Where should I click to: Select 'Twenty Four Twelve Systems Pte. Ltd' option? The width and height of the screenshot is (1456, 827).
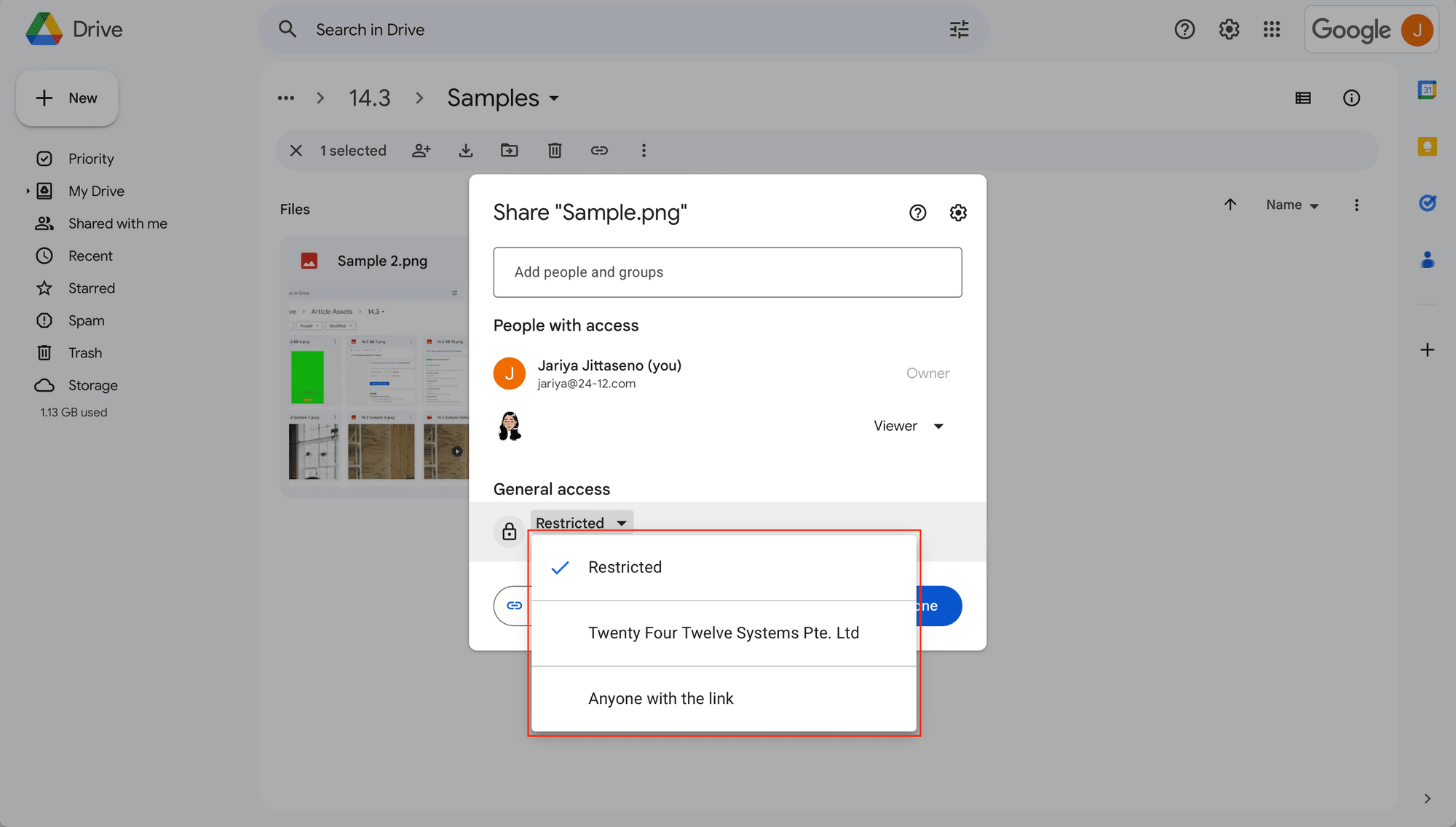723,632
